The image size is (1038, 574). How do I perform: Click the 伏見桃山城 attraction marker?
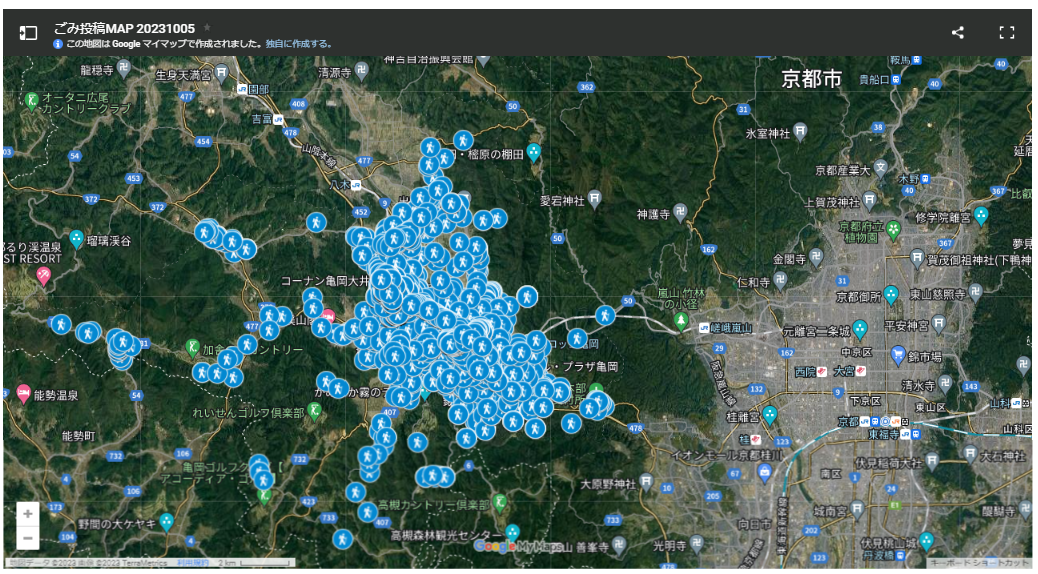coord(927,541)
